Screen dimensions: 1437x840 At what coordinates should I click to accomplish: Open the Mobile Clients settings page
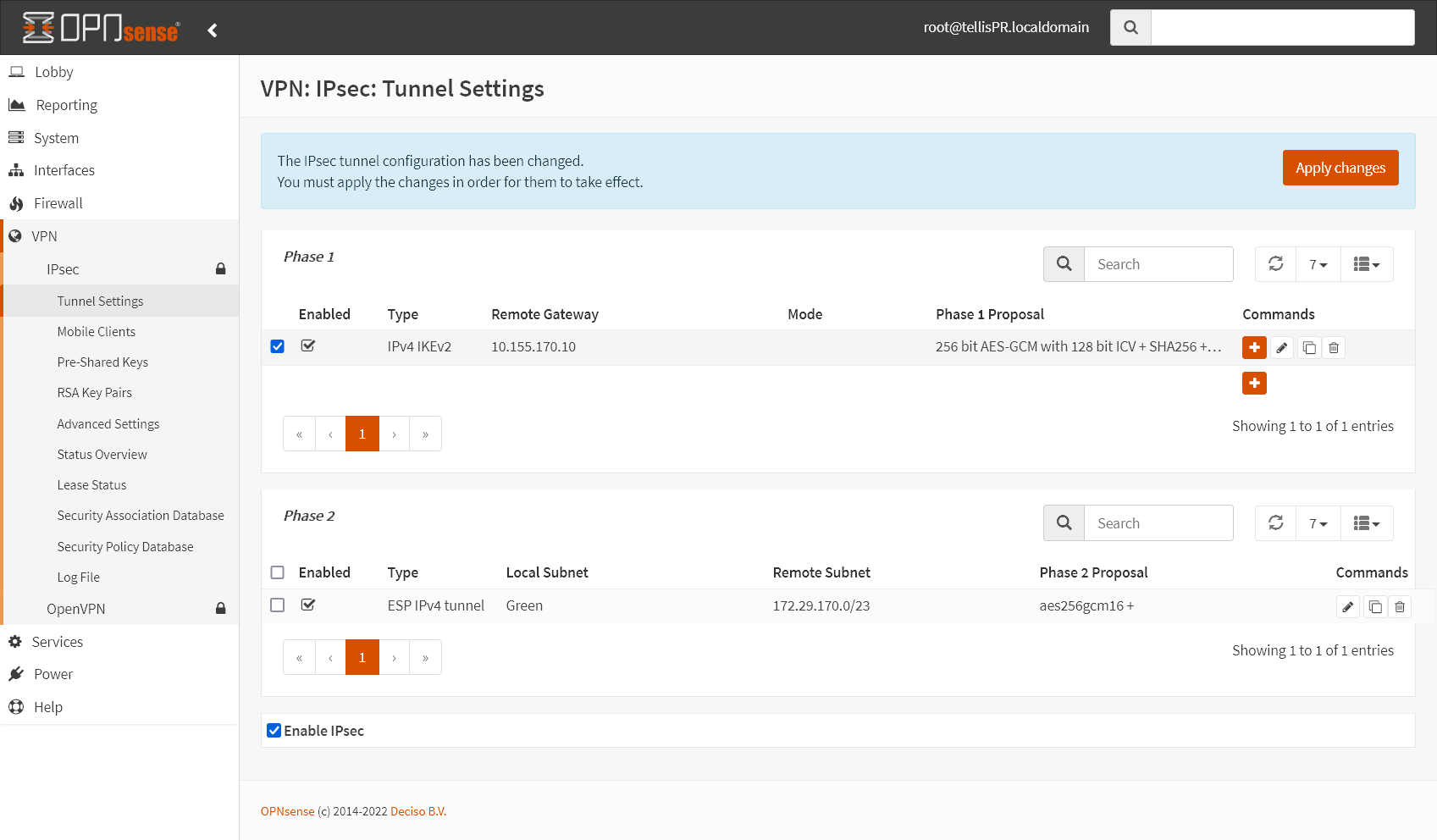point(96,331)
